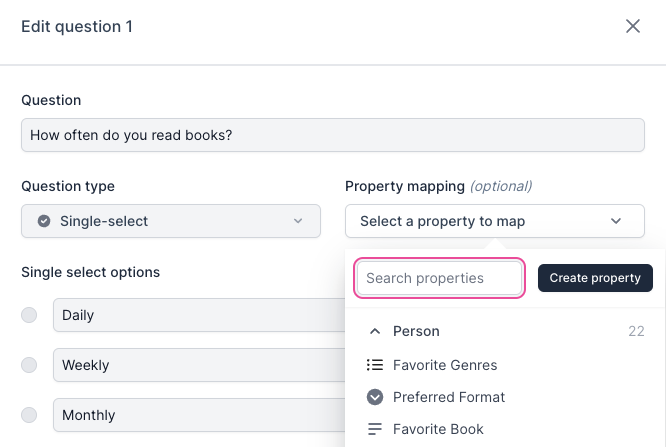Choose Preferred Format property
The width and height of the screenshot is (666, 447).
pyautogui.click(x=449, y=397)
